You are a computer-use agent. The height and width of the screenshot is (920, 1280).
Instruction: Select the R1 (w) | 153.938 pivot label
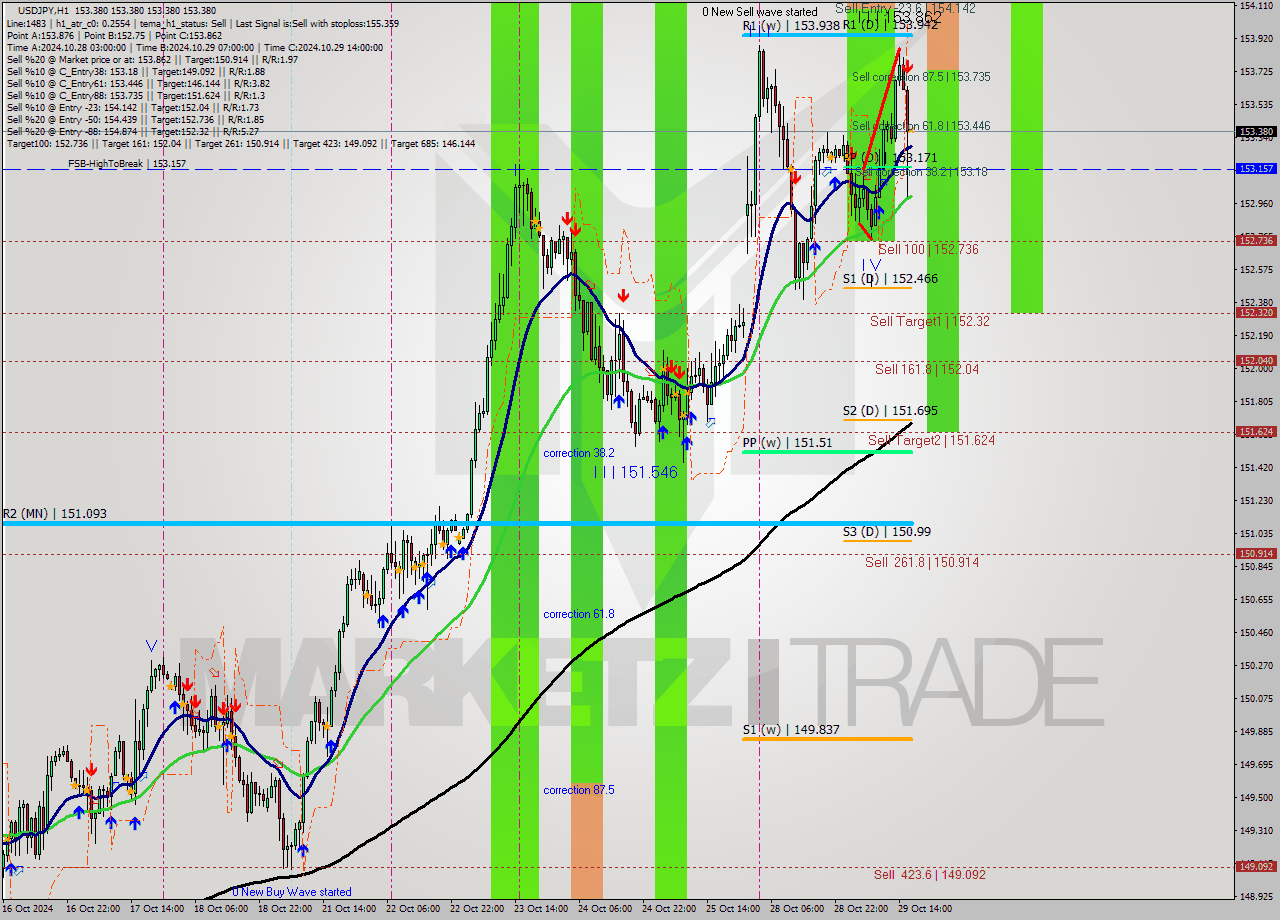pos(790,26)
